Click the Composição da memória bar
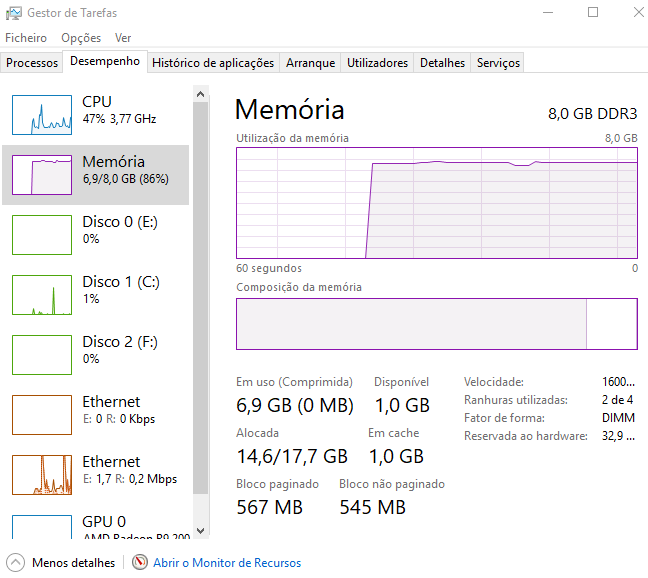 click(x=437, y=324)
